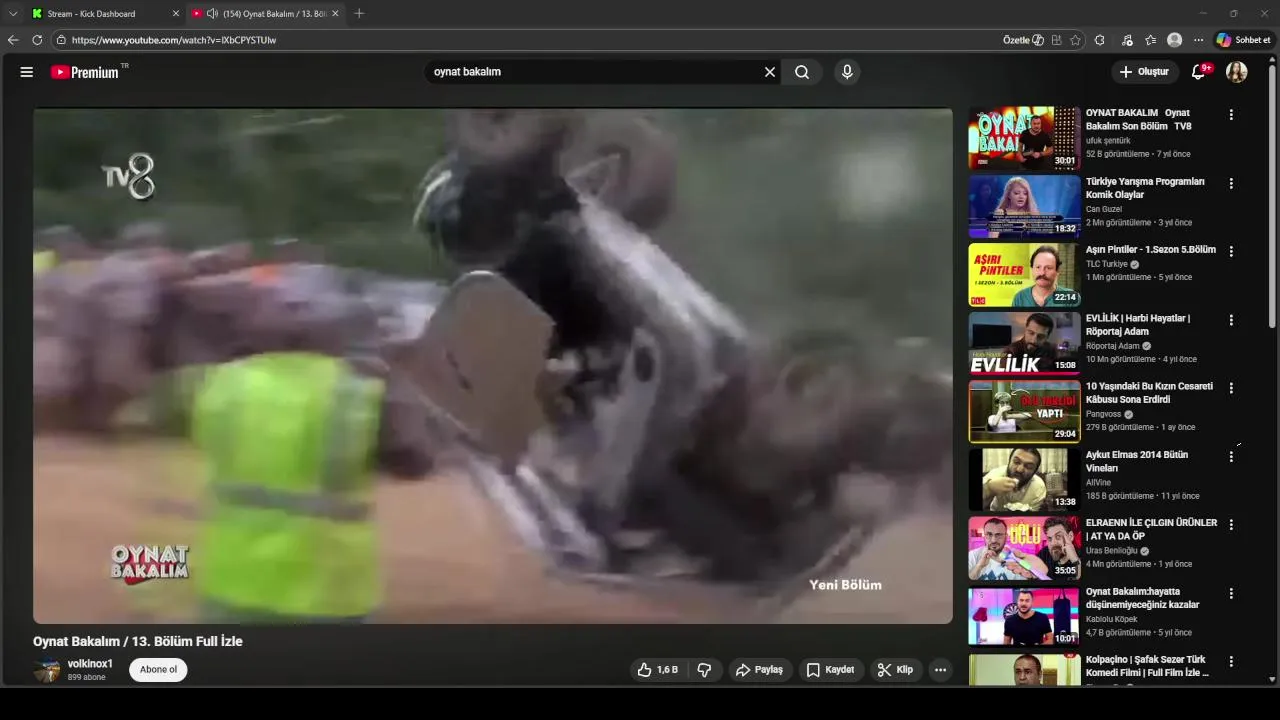The width and height of the screenshot is (1280, 720).
Task: Click Sohbet et Copilot button
Action: pyautogui.click(x=1243, y=40)
